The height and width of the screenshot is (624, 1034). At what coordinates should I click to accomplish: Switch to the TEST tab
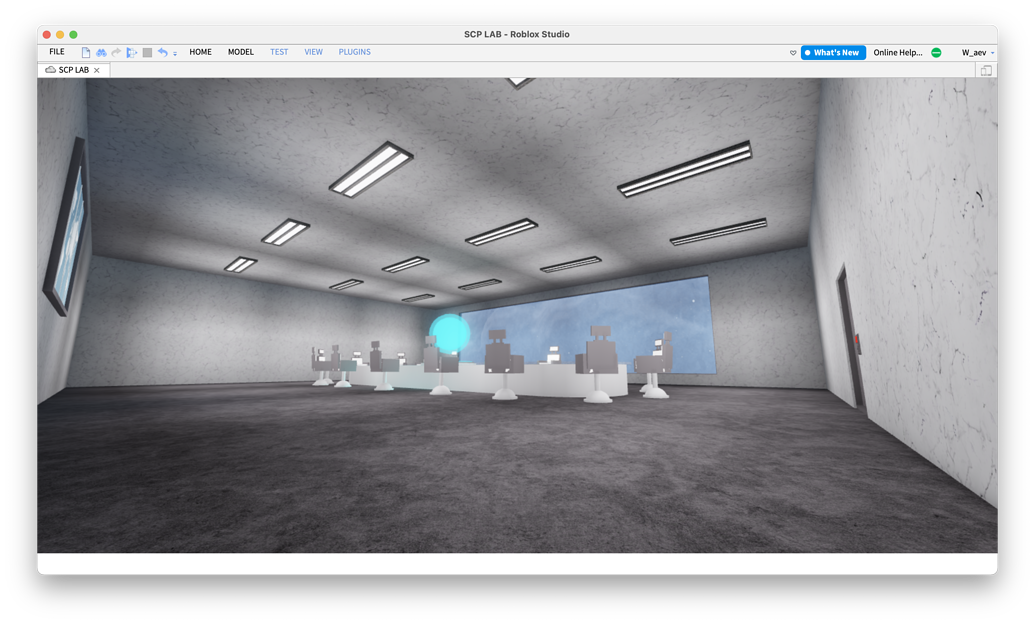[x=279, y=52]
